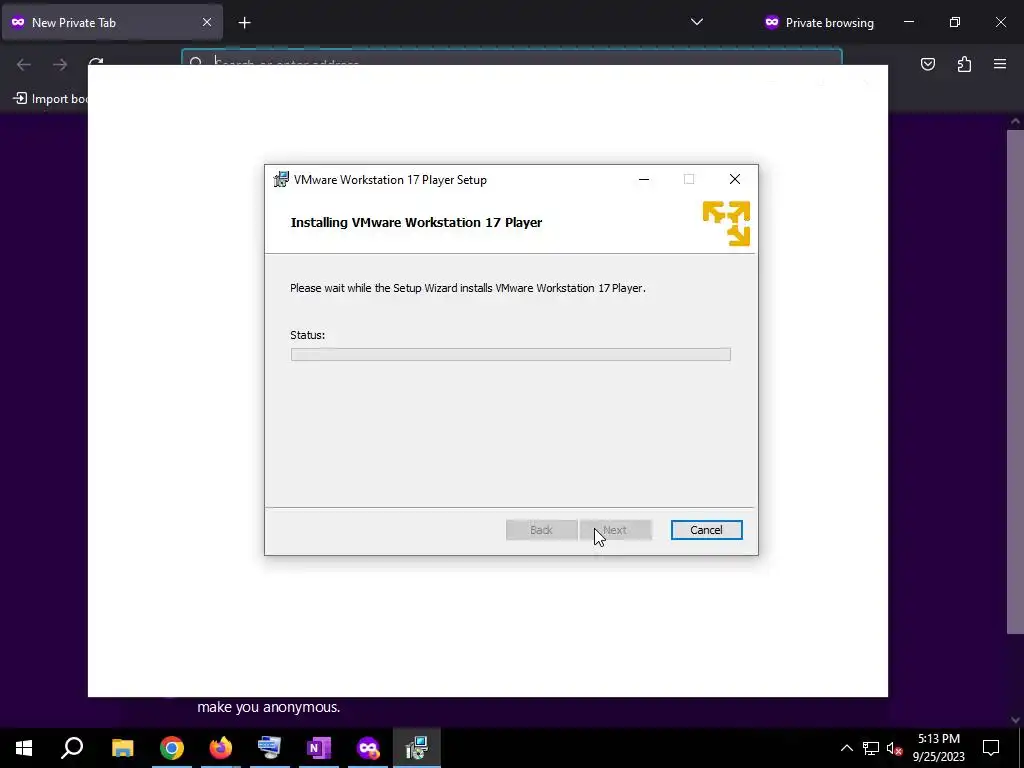1024x768 pixels.
Task: Open the Windows notification center
Action: 991,748
